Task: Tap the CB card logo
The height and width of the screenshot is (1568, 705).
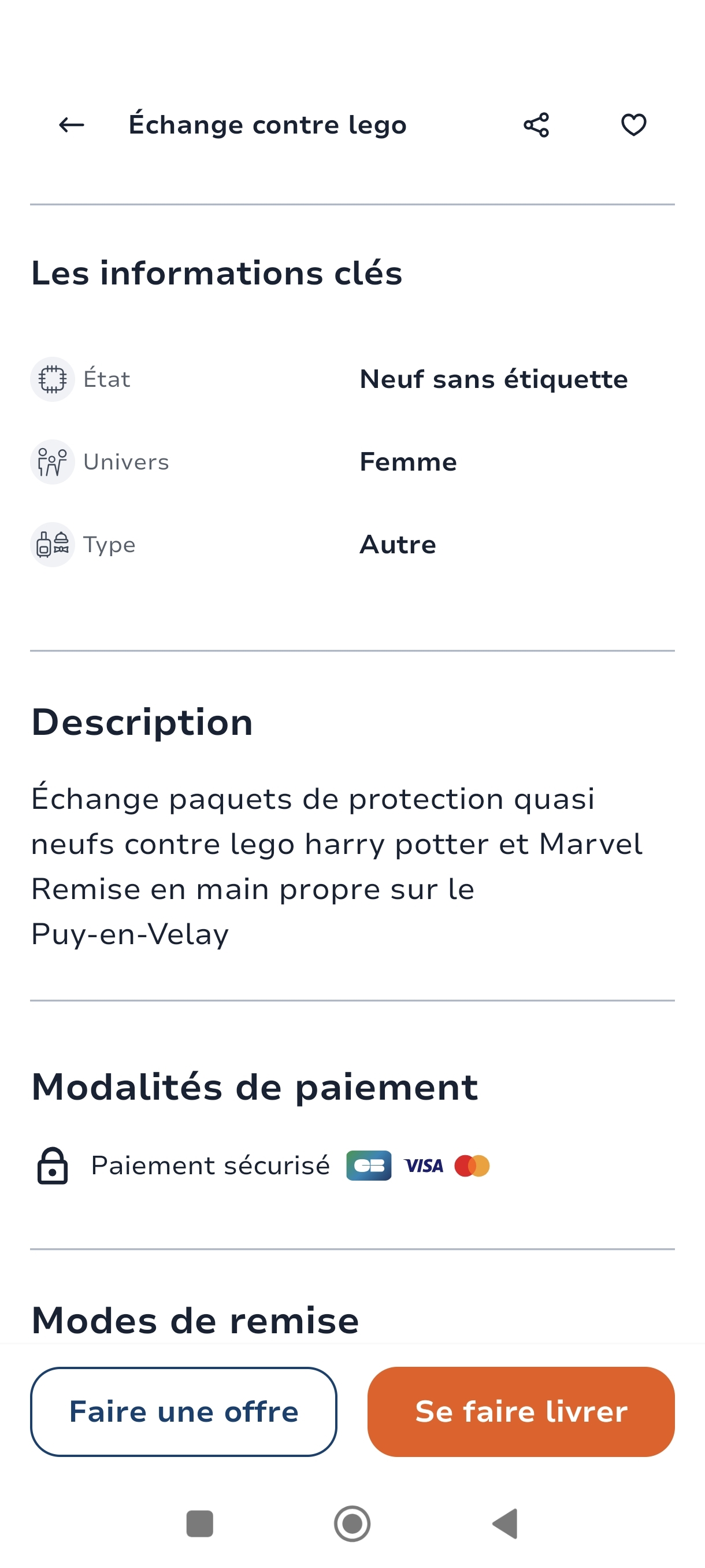Action: (x=369, y=1166)
